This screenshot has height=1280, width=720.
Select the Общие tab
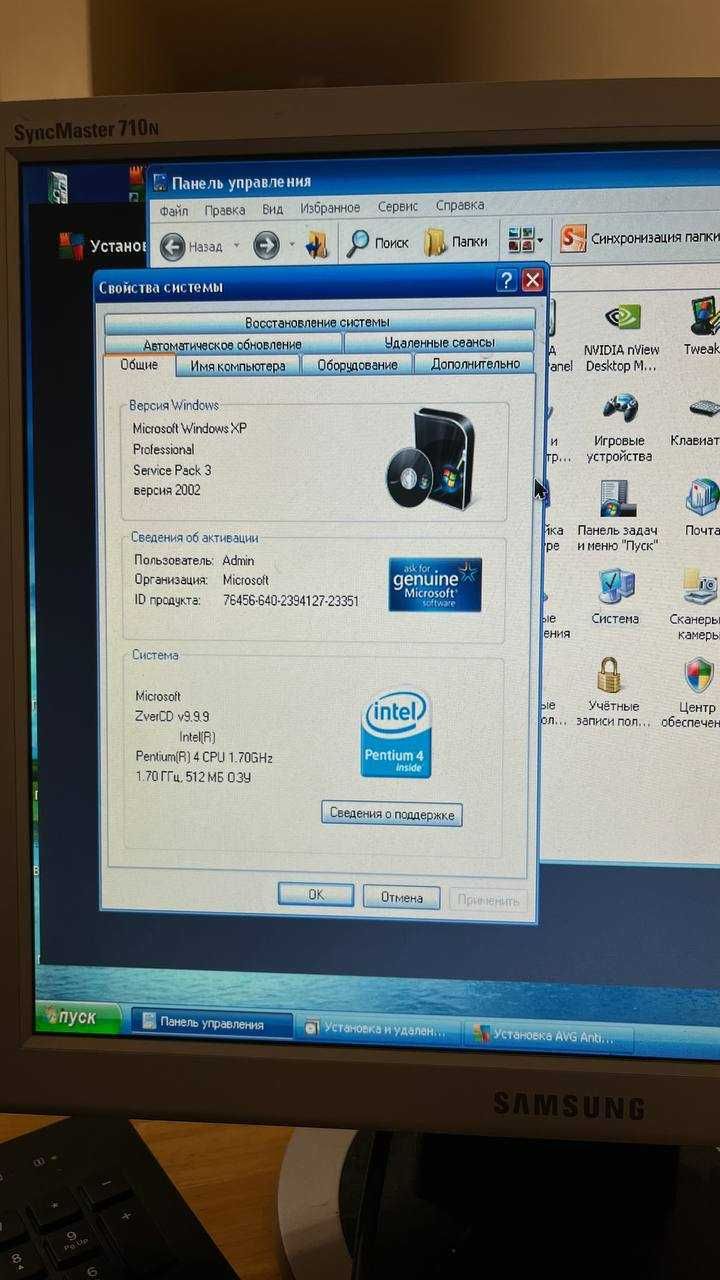click(x=139, y=365)
